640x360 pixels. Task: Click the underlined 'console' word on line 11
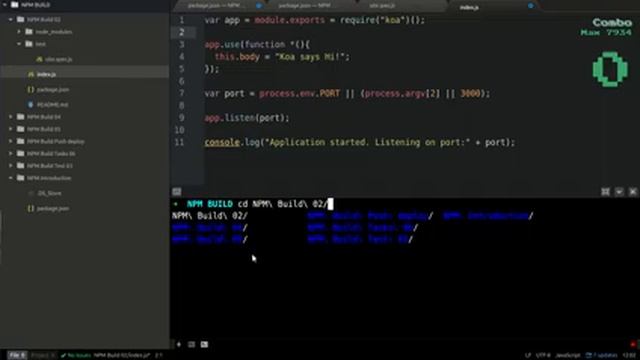tap(222, 142)
